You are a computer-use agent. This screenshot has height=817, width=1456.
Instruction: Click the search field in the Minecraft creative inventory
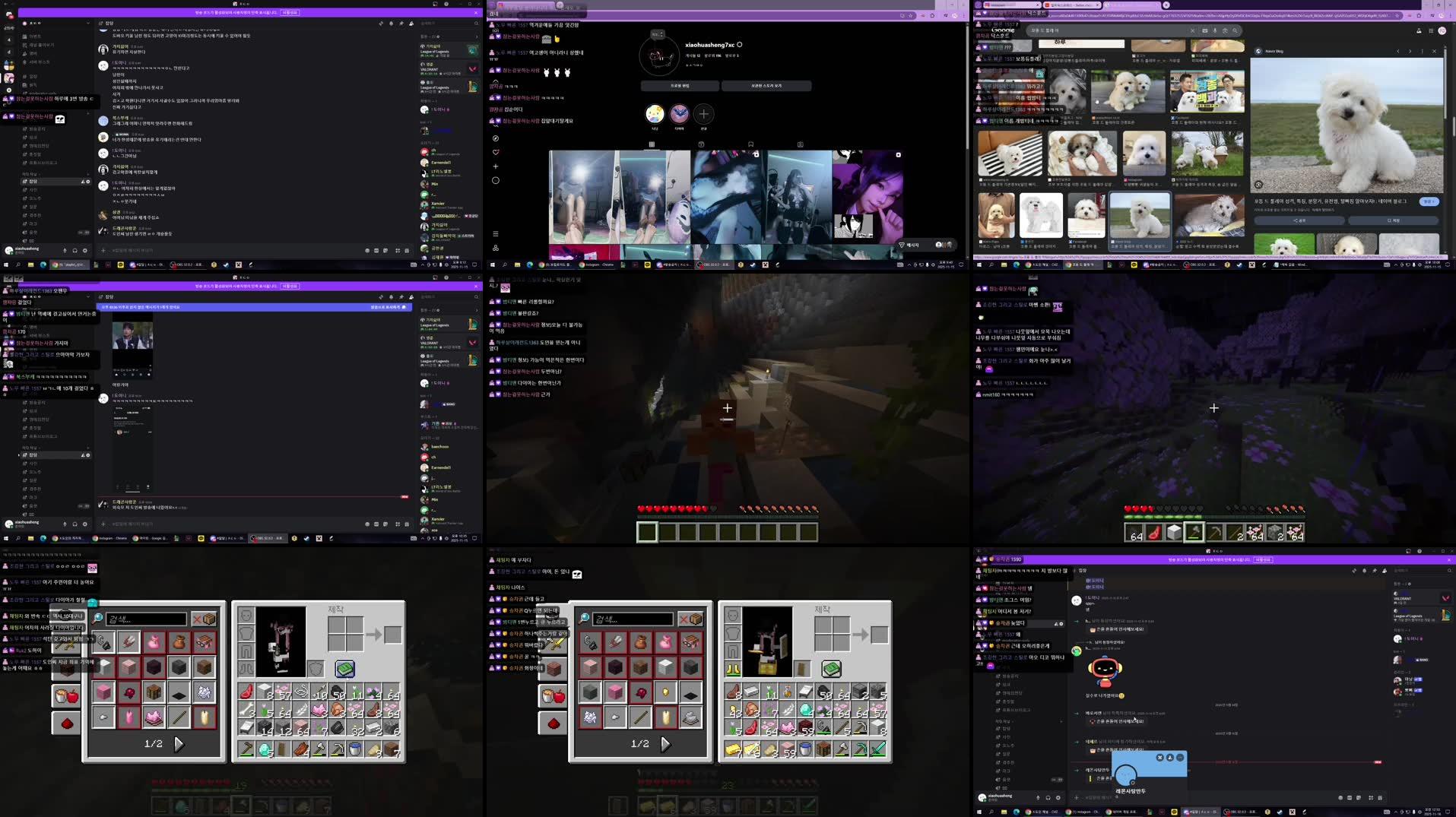click(146, 619)
